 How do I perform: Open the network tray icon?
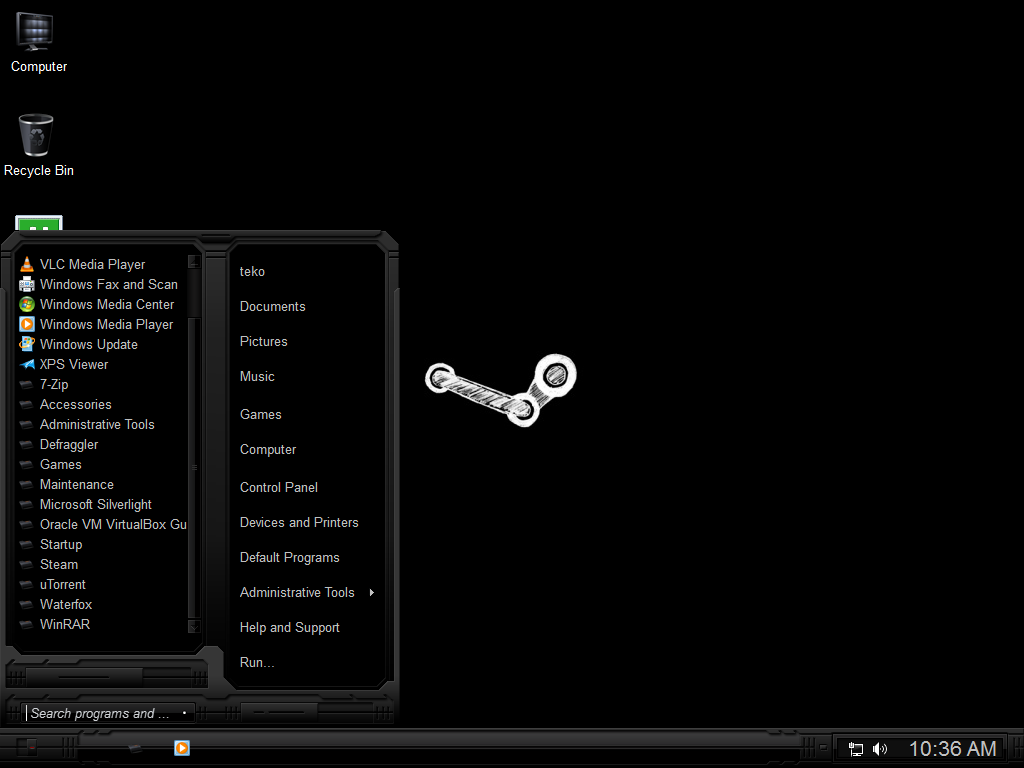tap(856, 749)
